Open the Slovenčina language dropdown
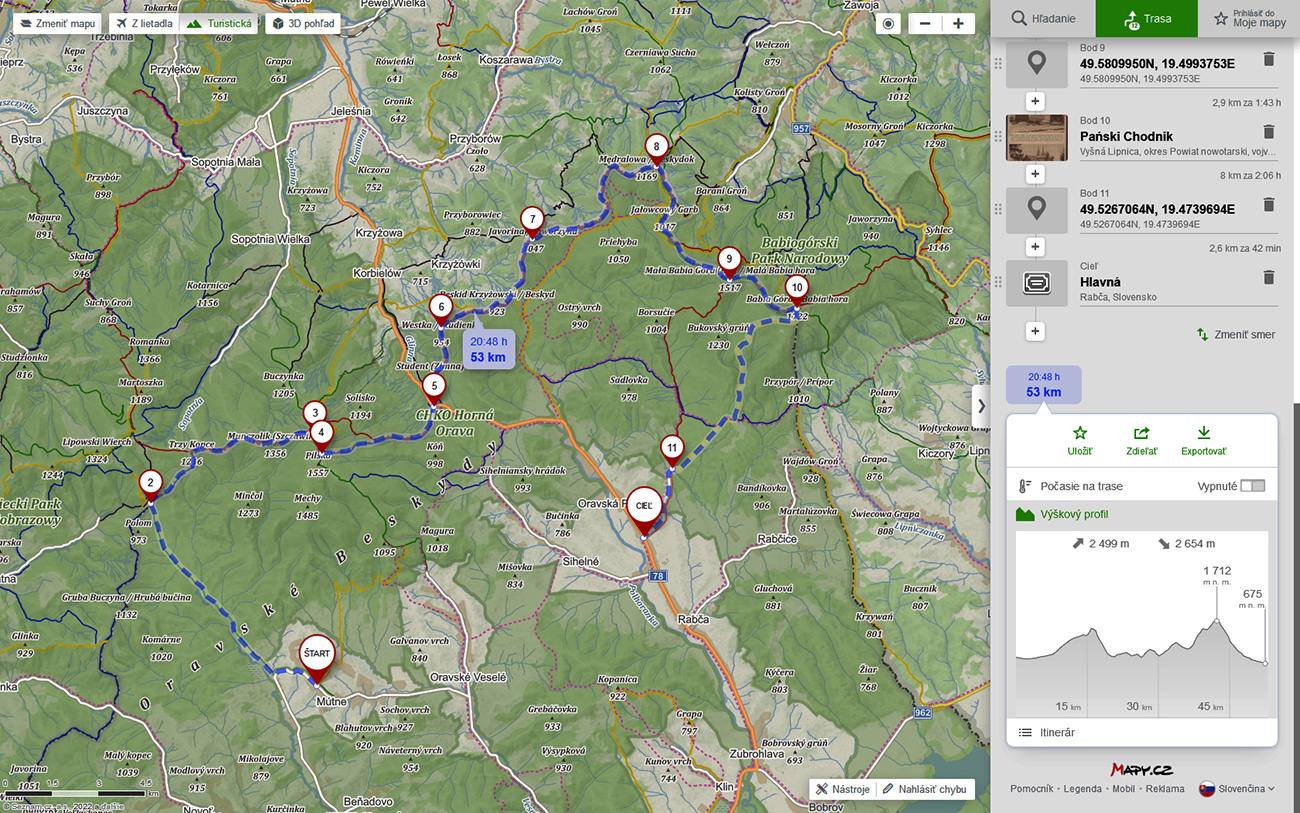The width and height of the screenshot is (1300, 813). [1237, 788]
